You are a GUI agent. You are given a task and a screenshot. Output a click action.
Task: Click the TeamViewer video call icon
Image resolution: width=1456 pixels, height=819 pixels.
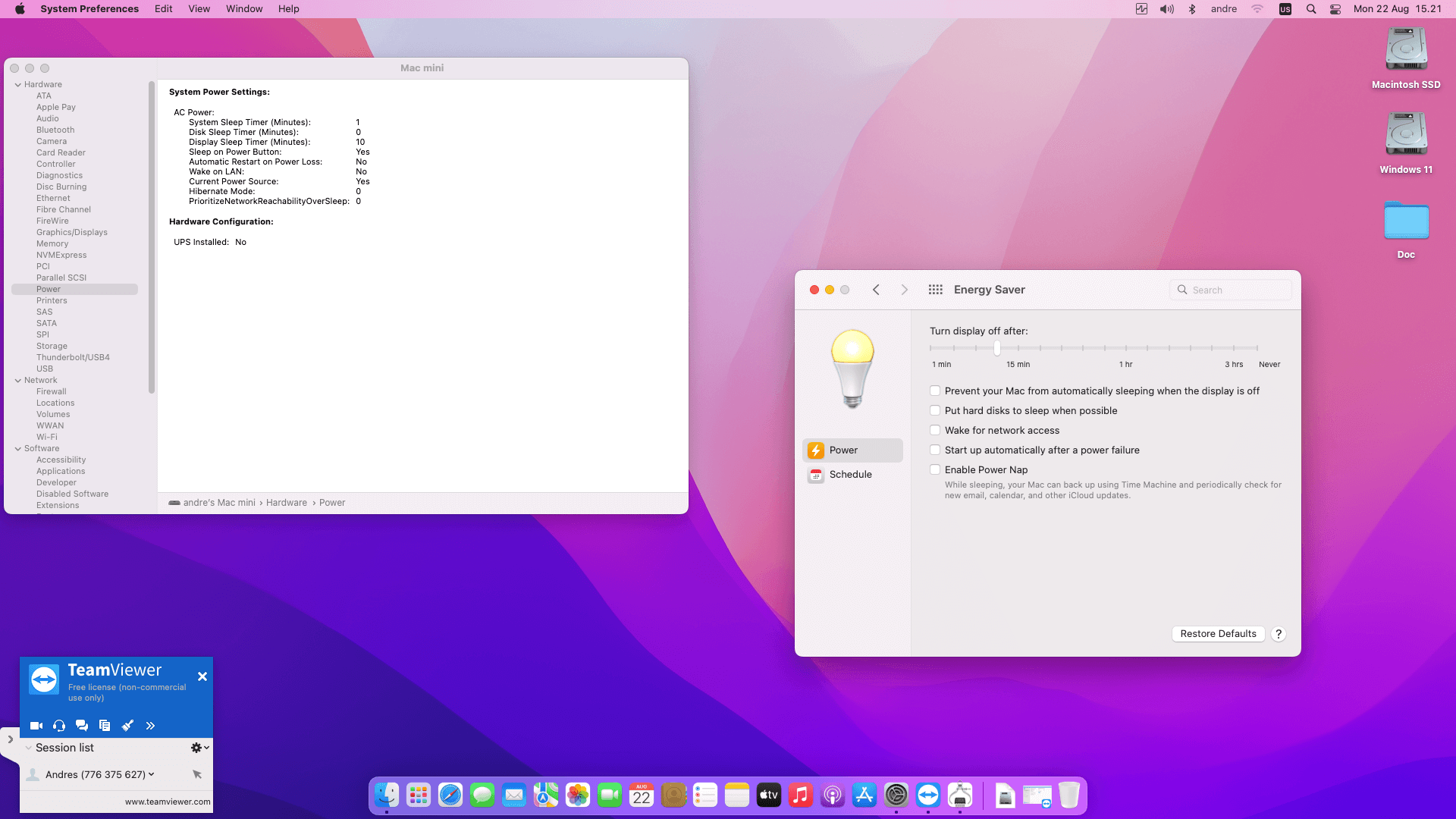pos(36,726)
